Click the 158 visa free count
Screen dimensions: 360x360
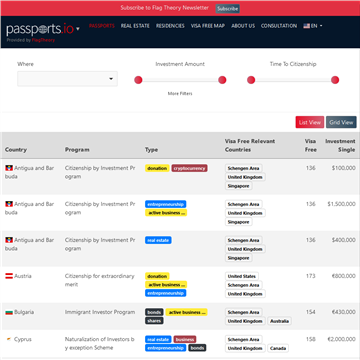coord(310,339)
